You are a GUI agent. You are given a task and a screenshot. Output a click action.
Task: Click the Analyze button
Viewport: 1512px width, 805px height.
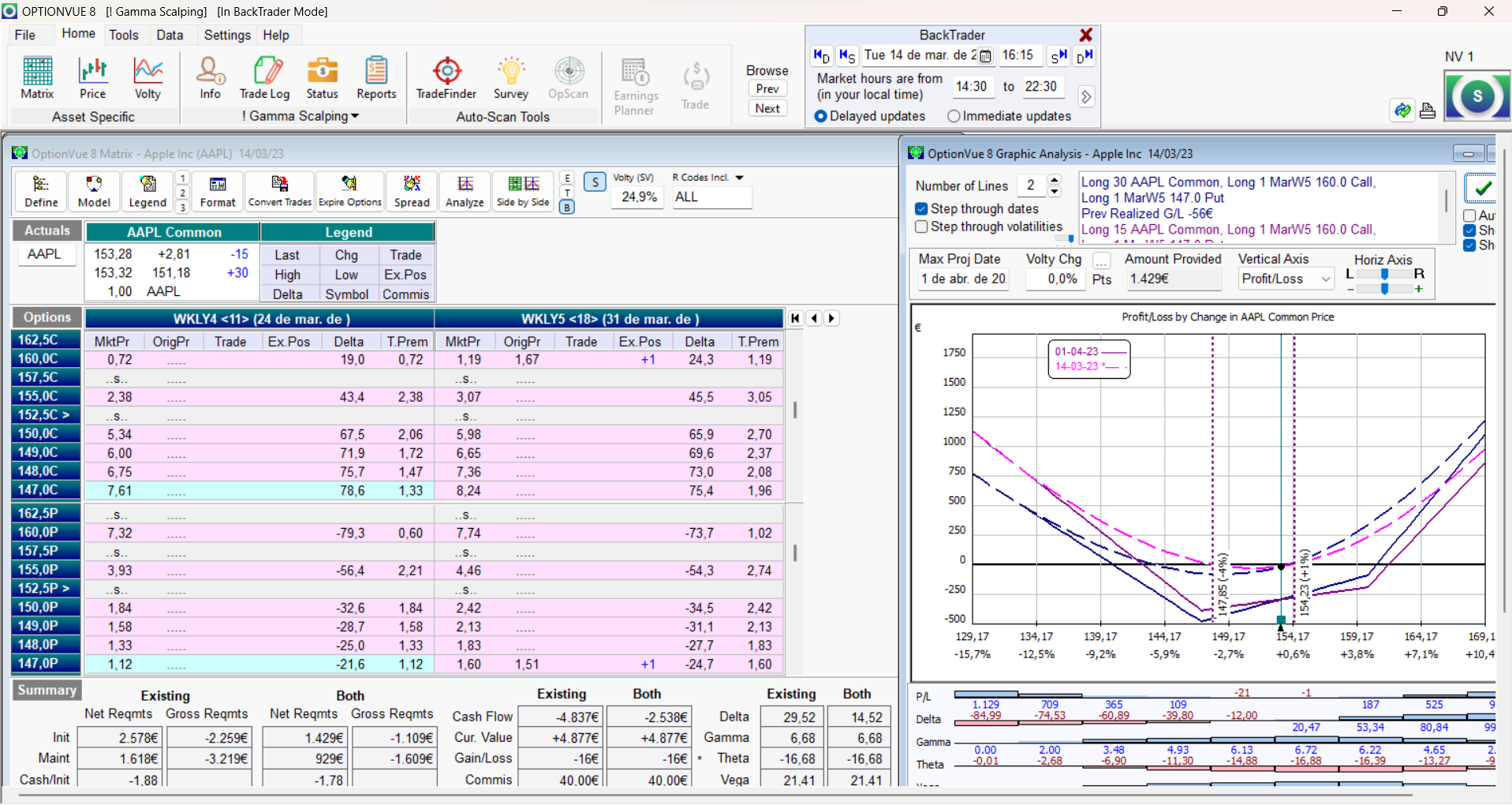[465, 192]
